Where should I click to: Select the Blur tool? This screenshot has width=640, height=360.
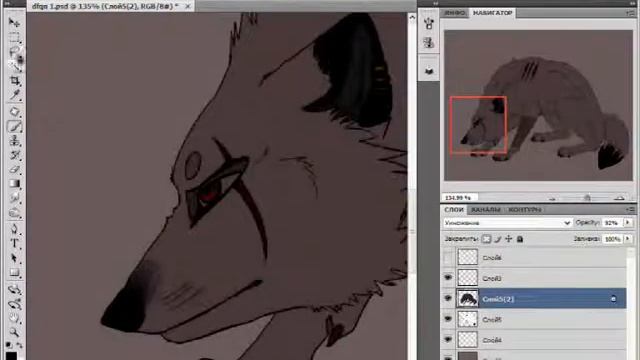pyautogui.click(x=14, y=198)
